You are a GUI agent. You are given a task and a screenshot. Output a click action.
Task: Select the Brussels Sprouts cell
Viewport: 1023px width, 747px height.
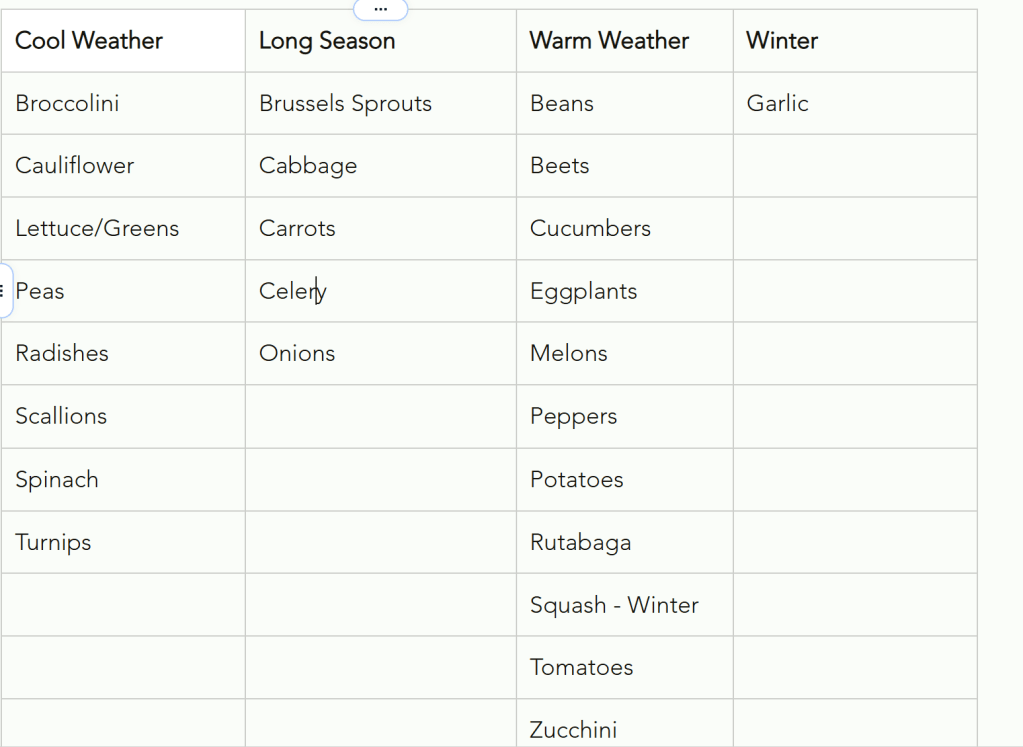pos(345,103)
